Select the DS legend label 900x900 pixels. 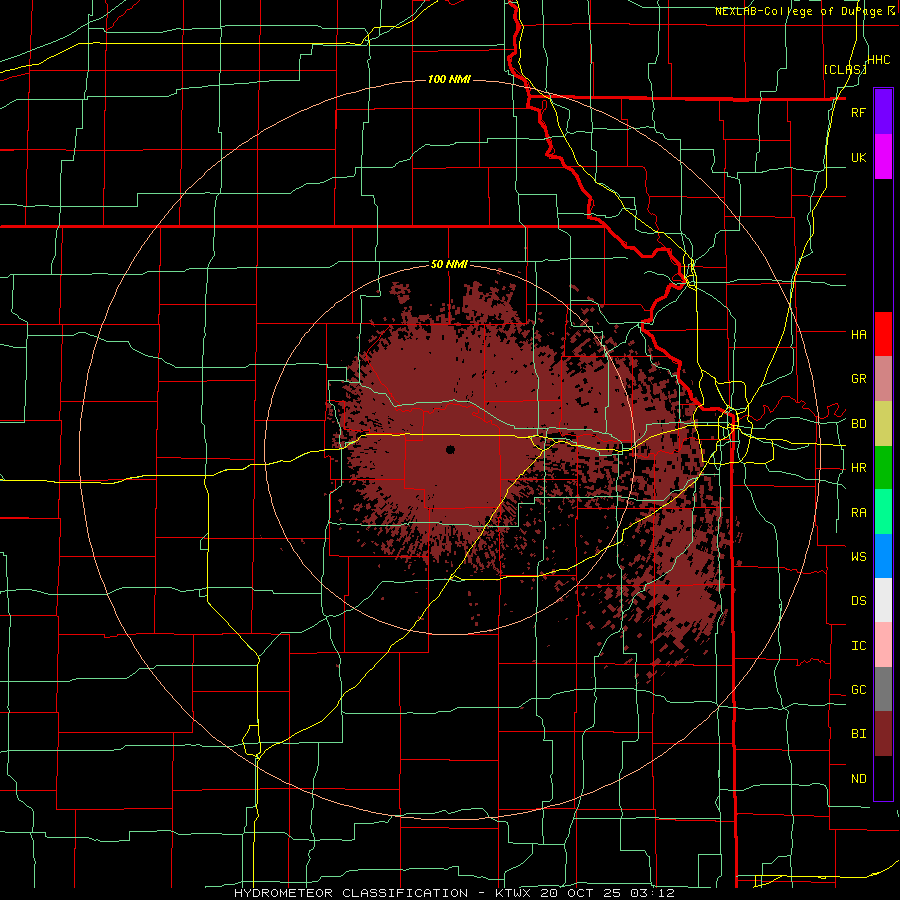(858, 601)
